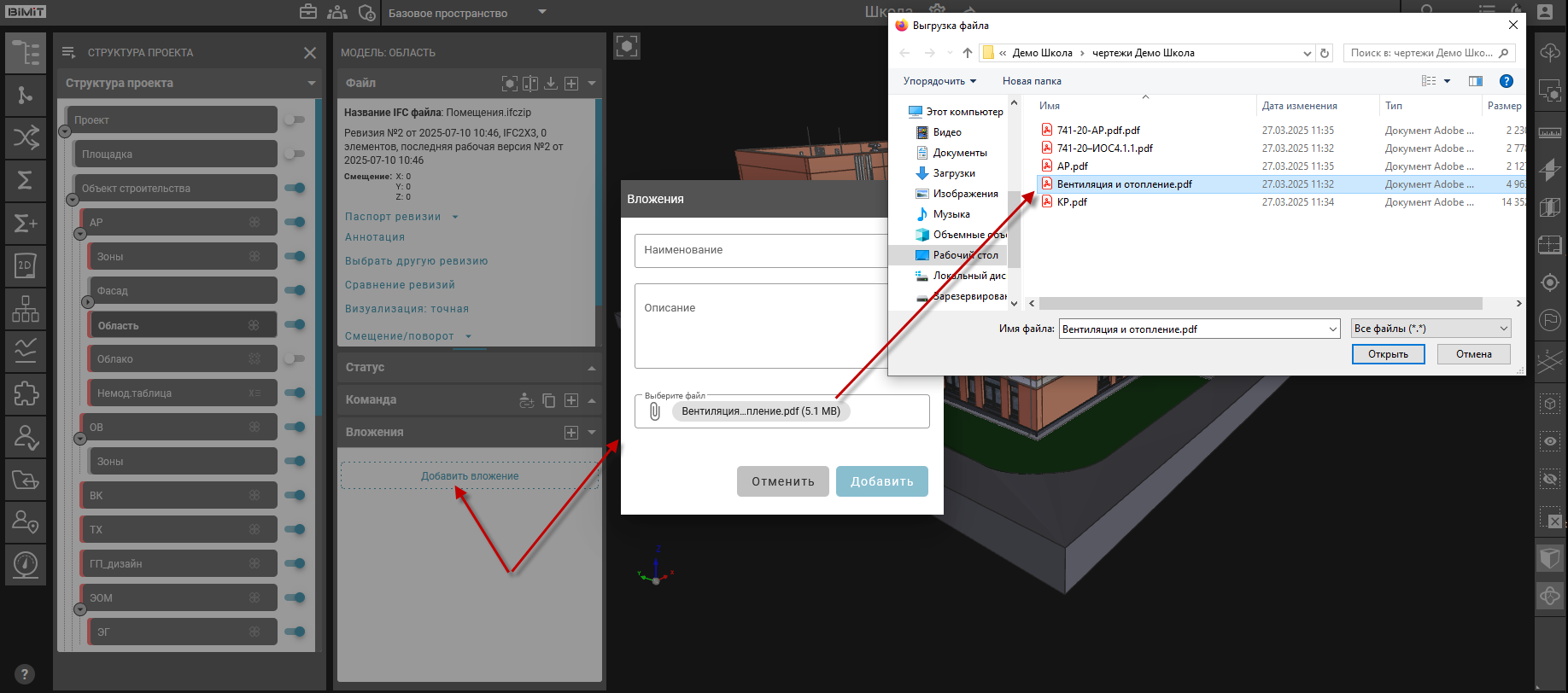The width and height of the screenshot is (1568, 693).
Task: Disable visibility switch for Фасад
Action: 295,291
